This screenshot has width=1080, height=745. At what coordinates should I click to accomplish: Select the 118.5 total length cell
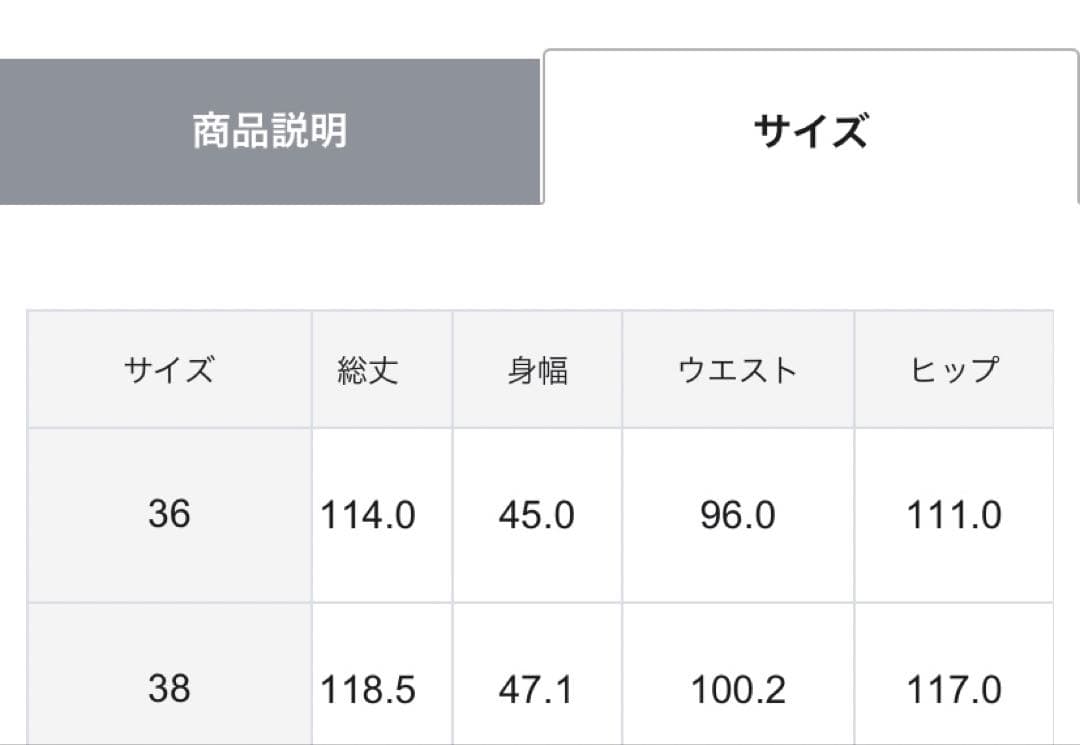click(368, 690)
